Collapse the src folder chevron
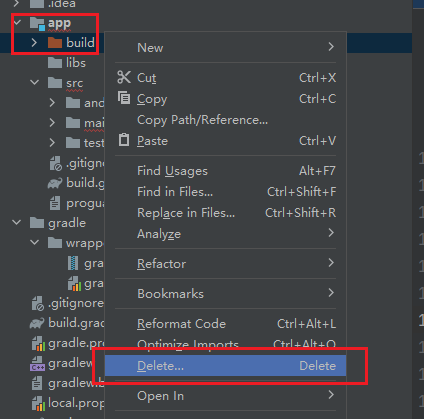Image resolution: width=424 pixels, height=419 pixels. pos(35,82)
